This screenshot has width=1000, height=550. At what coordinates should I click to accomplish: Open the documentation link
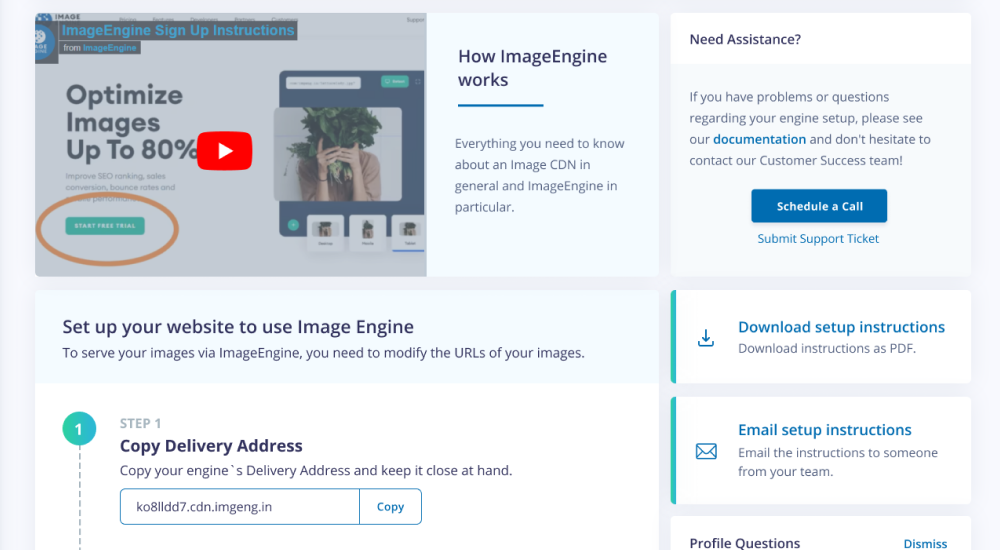(x=759, y=139)
